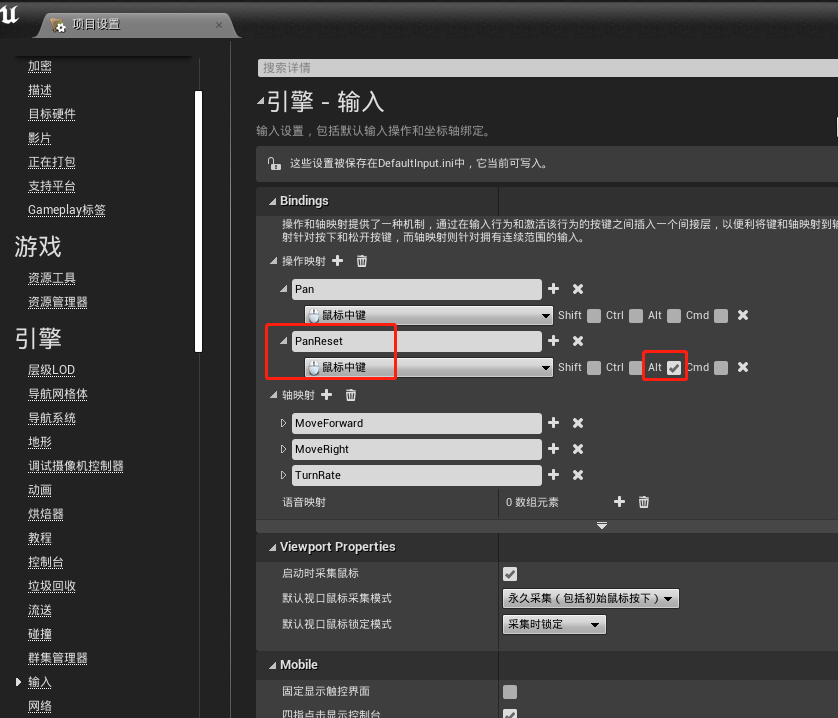Delete the PanReset middle mouse key binding

tap(743, 367)
